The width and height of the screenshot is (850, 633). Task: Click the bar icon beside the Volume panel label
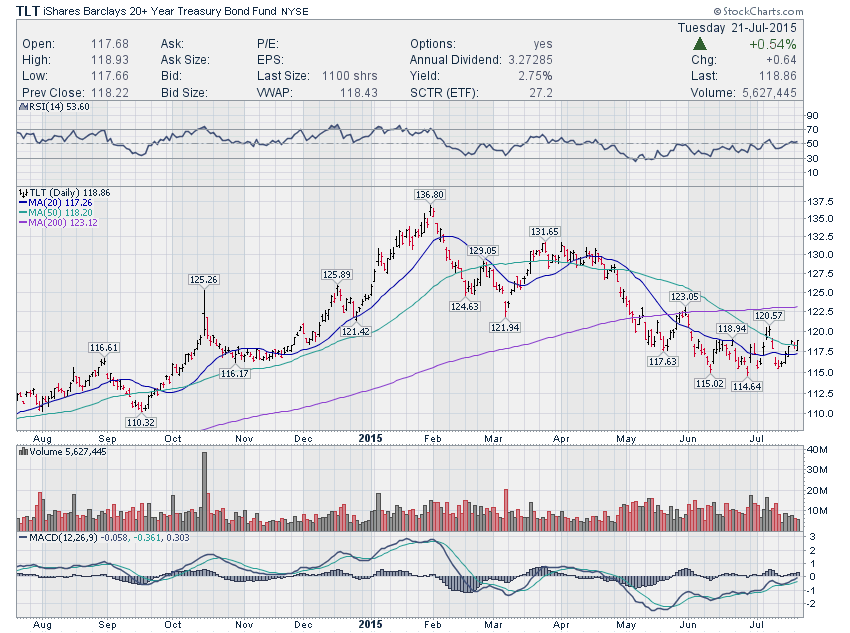pyautogui.click(x=23, y=451)
